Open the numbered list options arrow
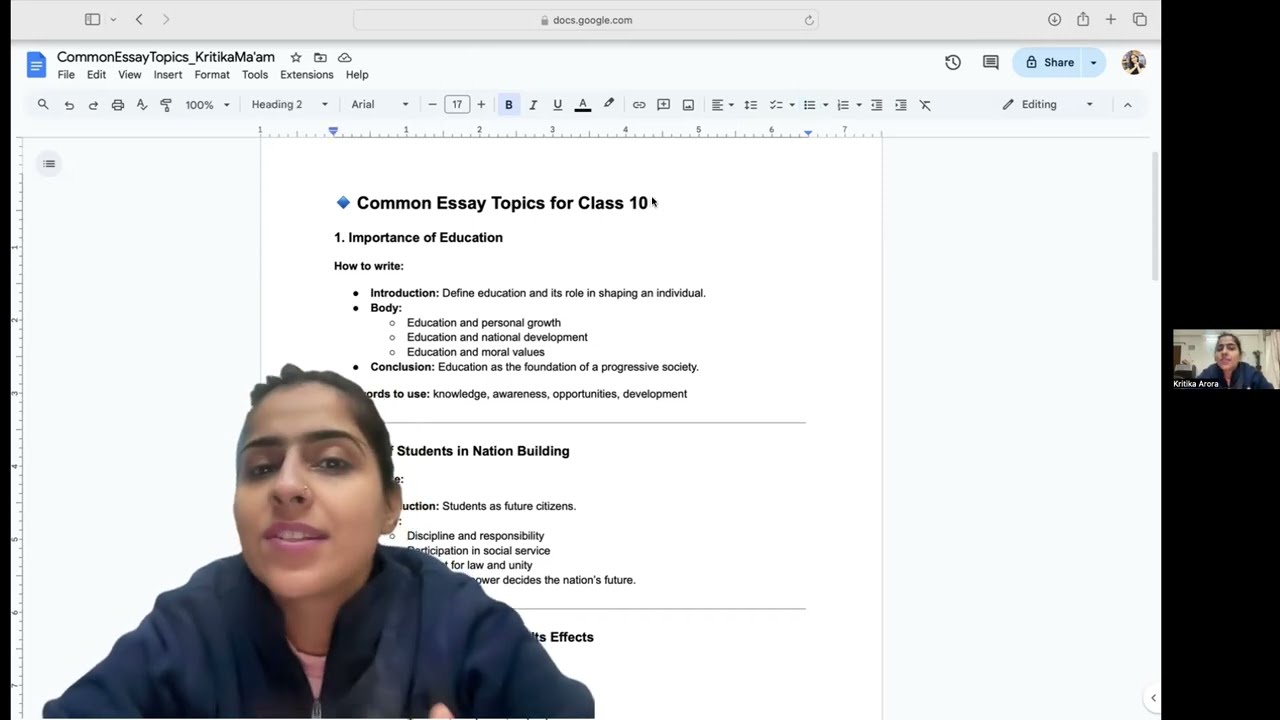This screenshot has height=720, width=1280. point(859,104)
